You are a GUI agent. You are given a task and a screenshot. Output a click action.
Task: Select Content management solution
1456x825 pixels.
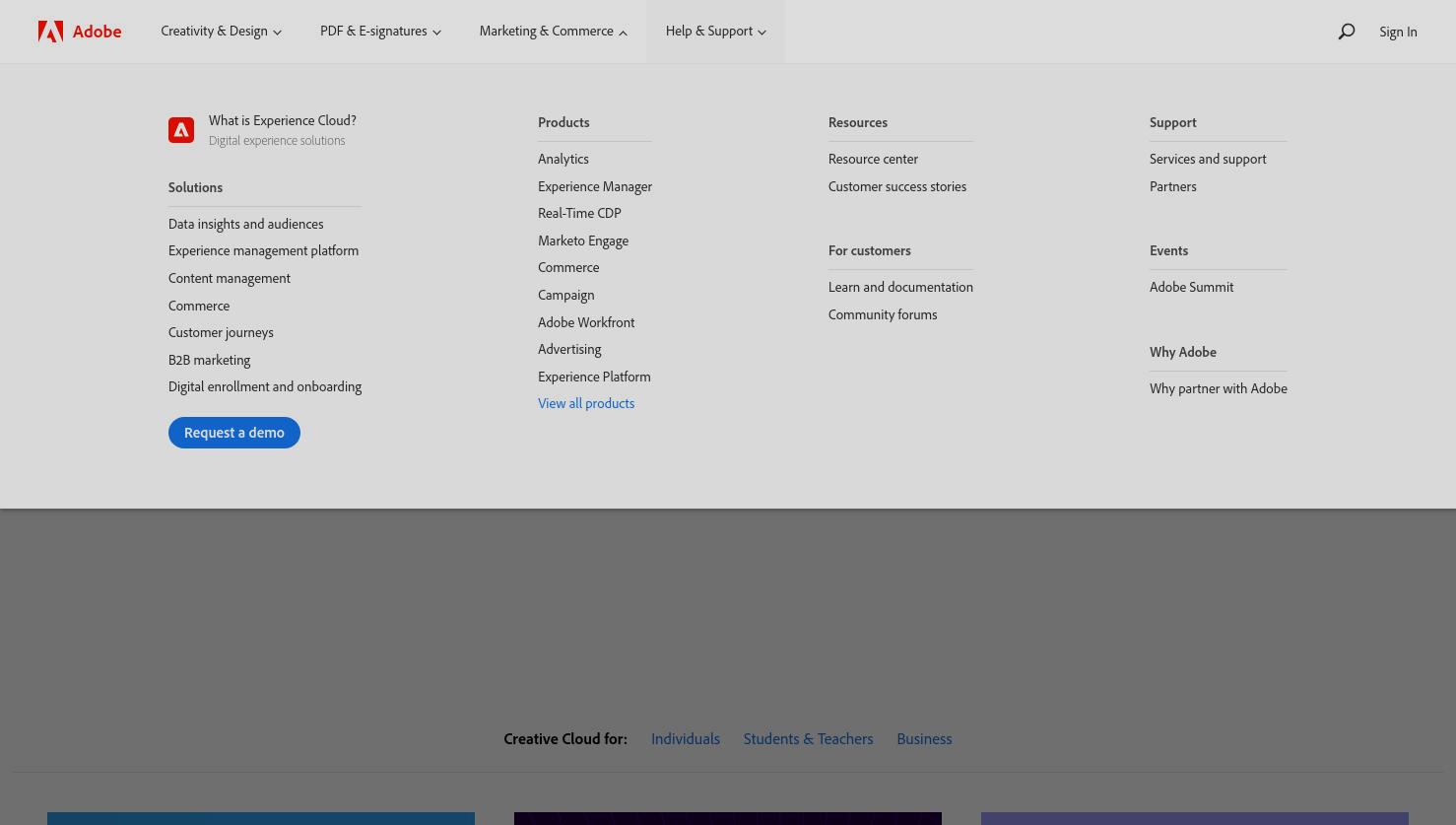pyautogui.click(x=230, y=278)
